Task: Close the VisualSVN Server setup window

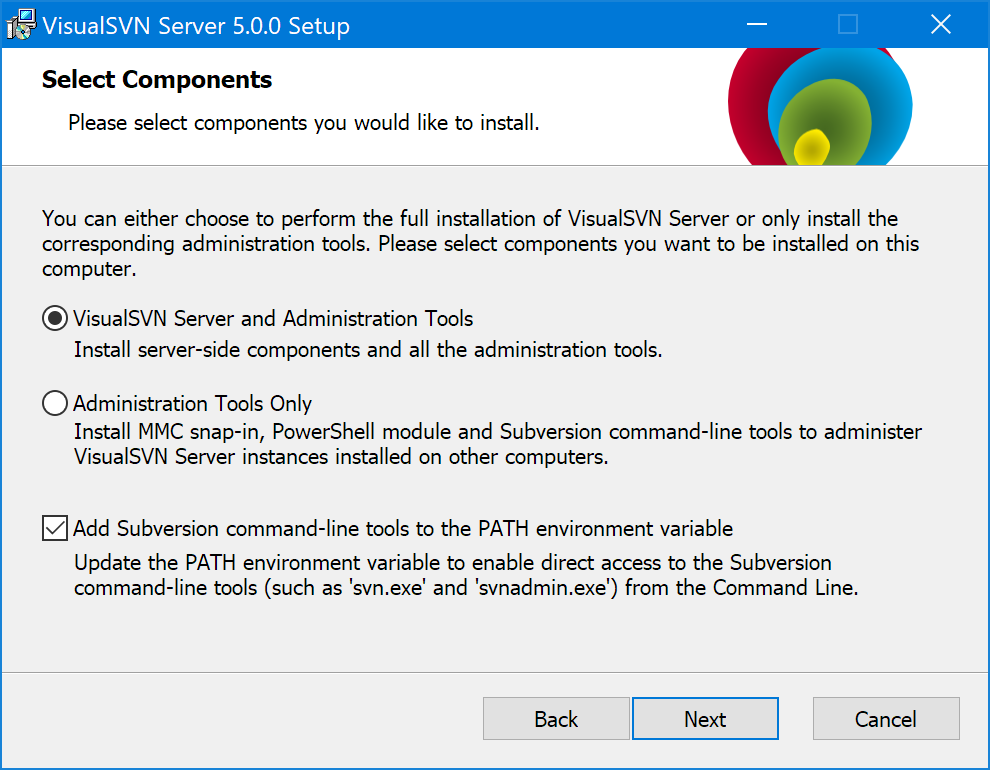Action: pyautogui.click(x=940, y=25)
